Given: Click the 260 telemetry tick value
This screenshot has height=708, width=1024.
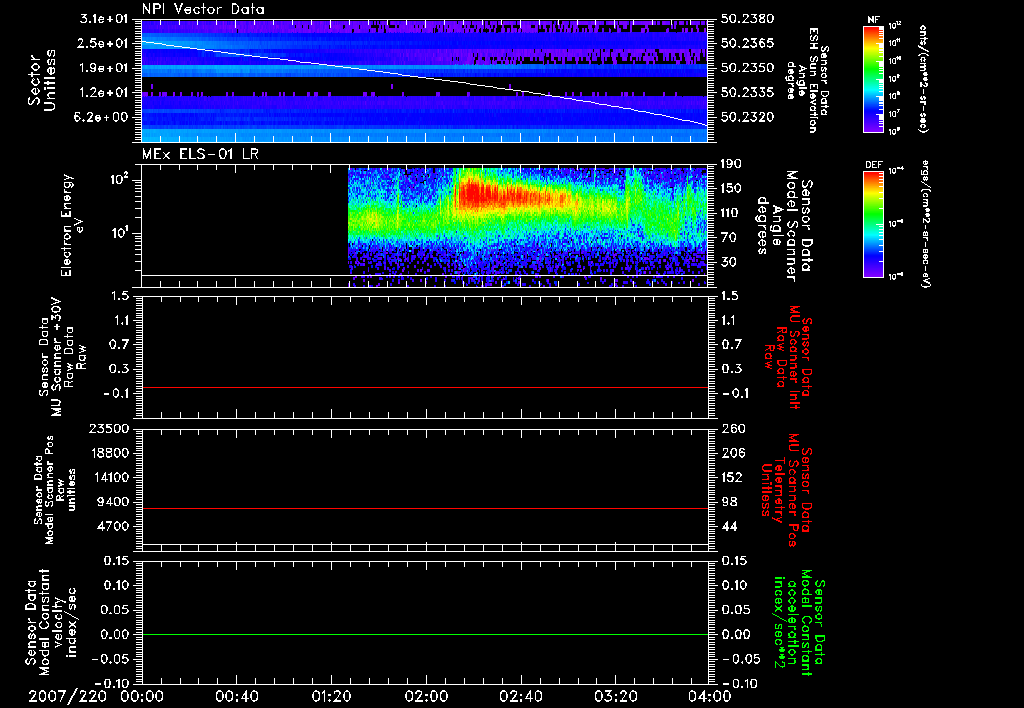Looking at the screenshot, I should (731, 429).
